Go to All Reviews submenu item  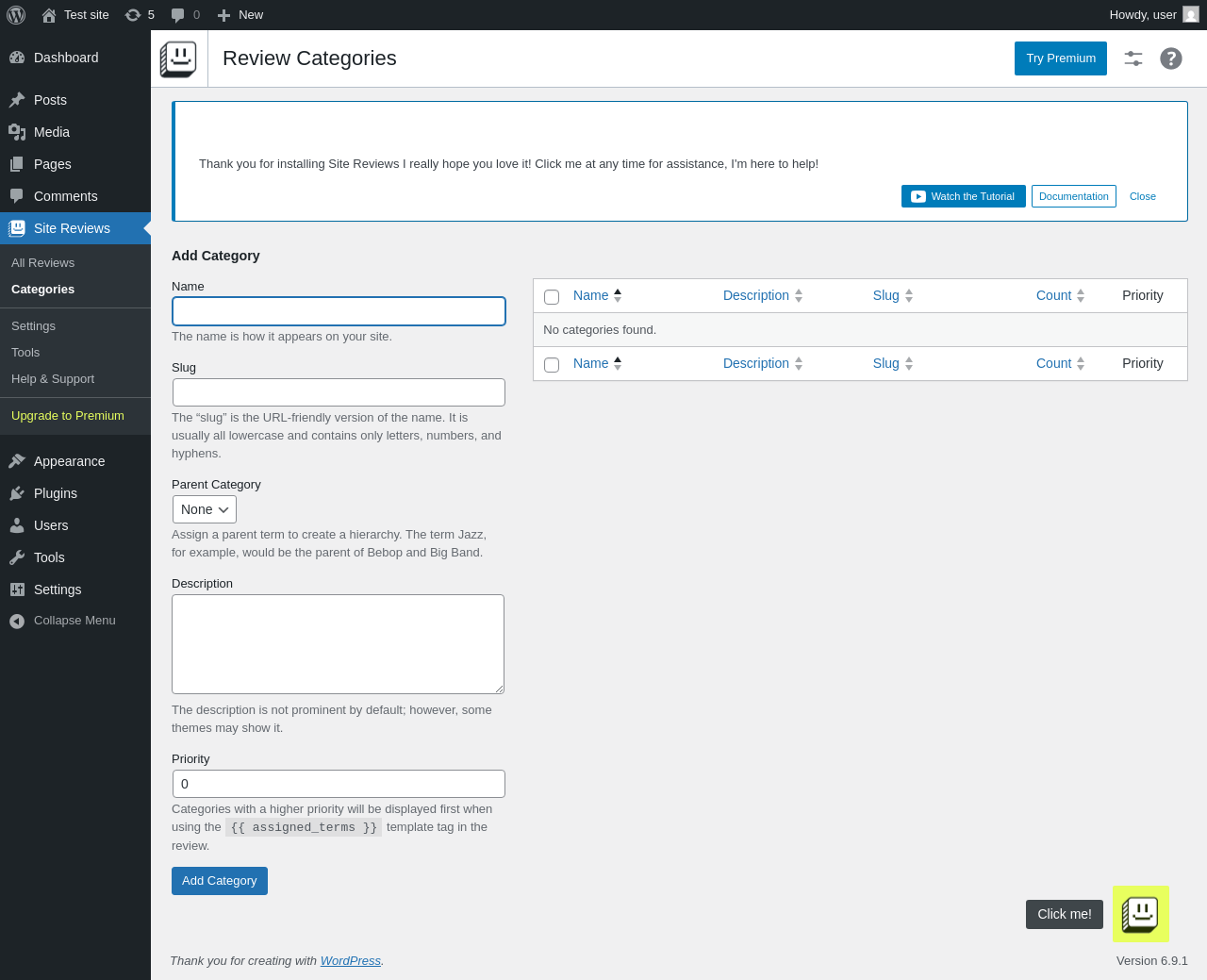coord(42,263)
